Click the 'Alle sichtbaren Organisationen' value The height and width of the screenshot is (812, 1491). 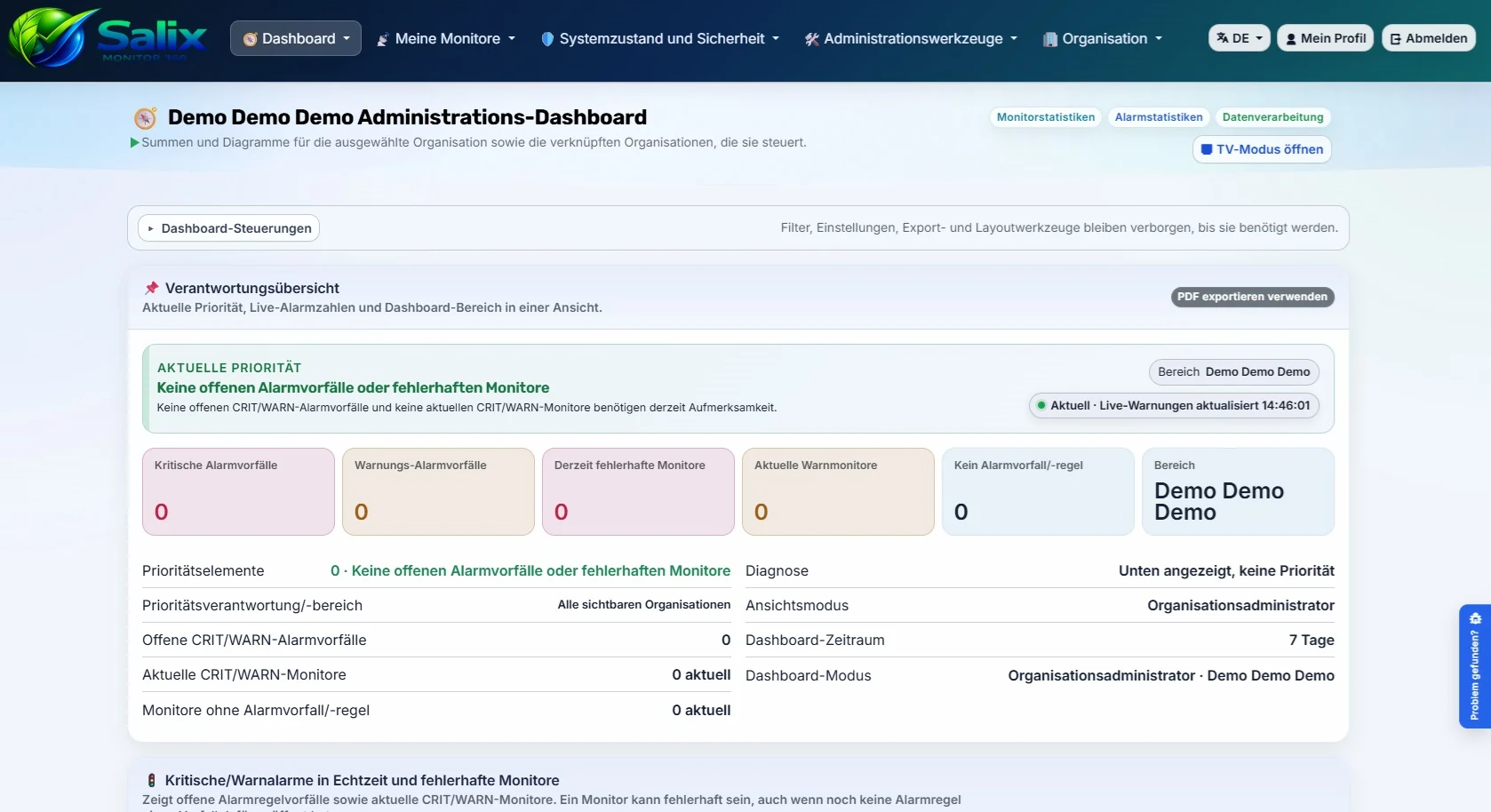click(644, 605)
